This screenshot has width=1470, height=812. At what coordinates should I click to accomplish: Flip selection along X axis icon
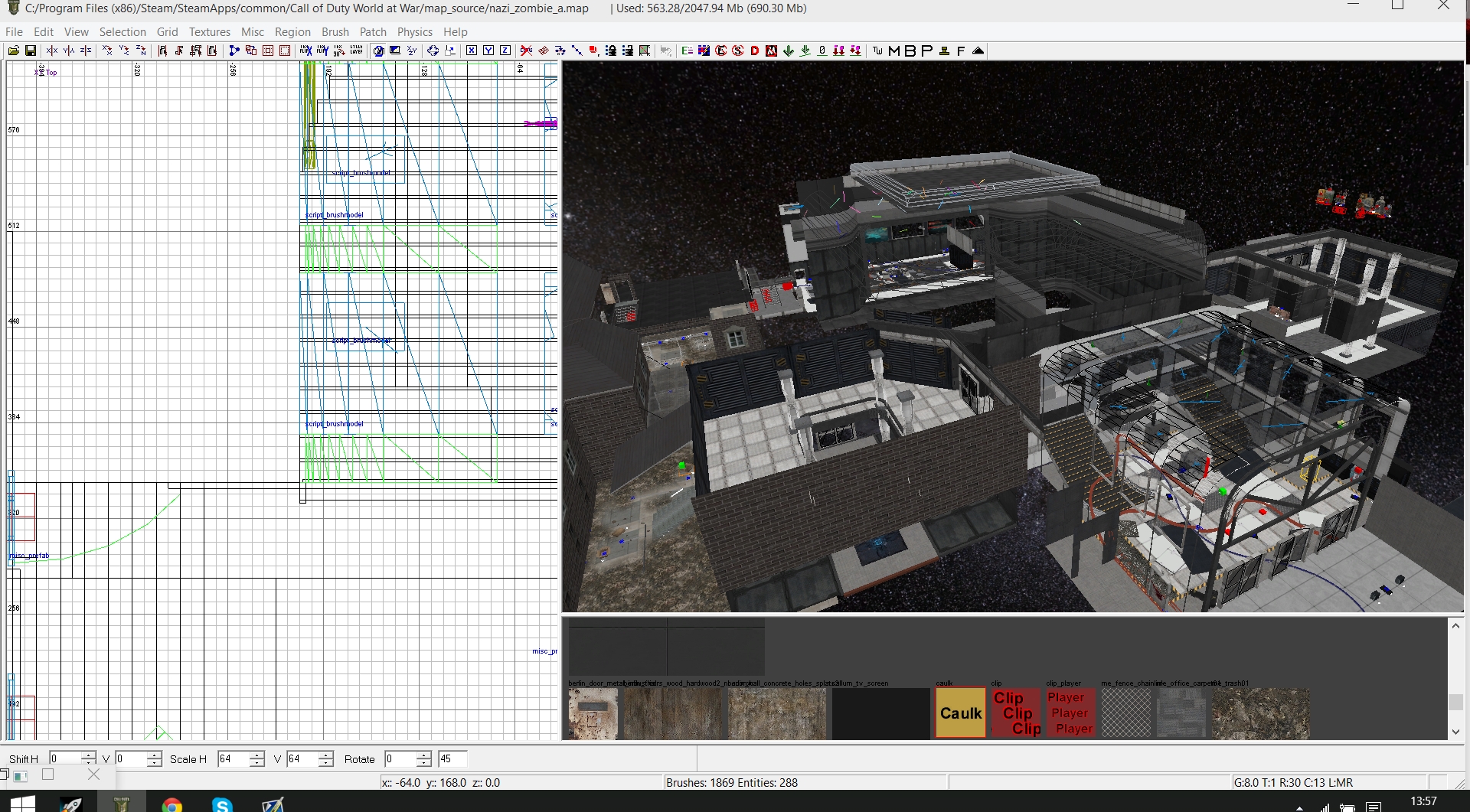point(52,51)
